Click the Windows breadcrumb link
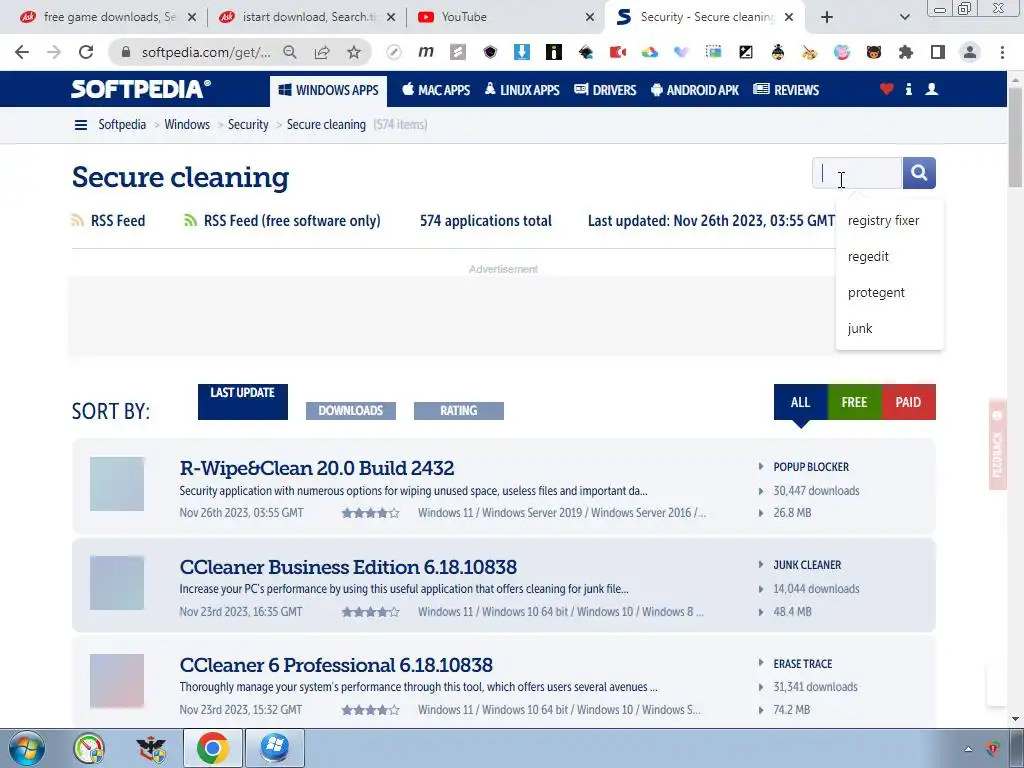The height and width of the screenshot is (768, 1024). pyautogui.click(x=187, y=125)
